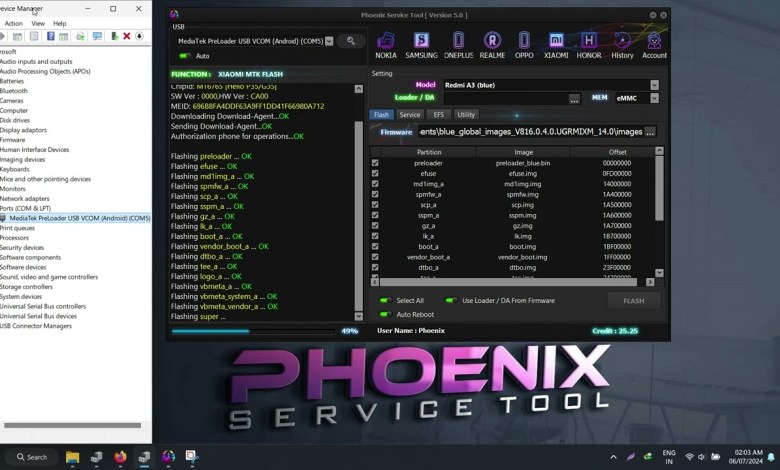Screen dimensions: 780x470
Task: Open the History panel icon
Action: click(622, 45)
